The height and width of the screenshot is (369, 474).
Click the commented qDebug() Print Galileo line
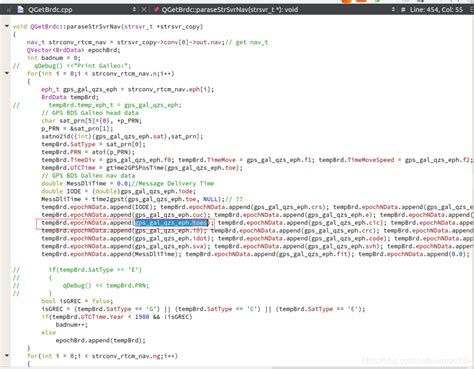[82, 66]
